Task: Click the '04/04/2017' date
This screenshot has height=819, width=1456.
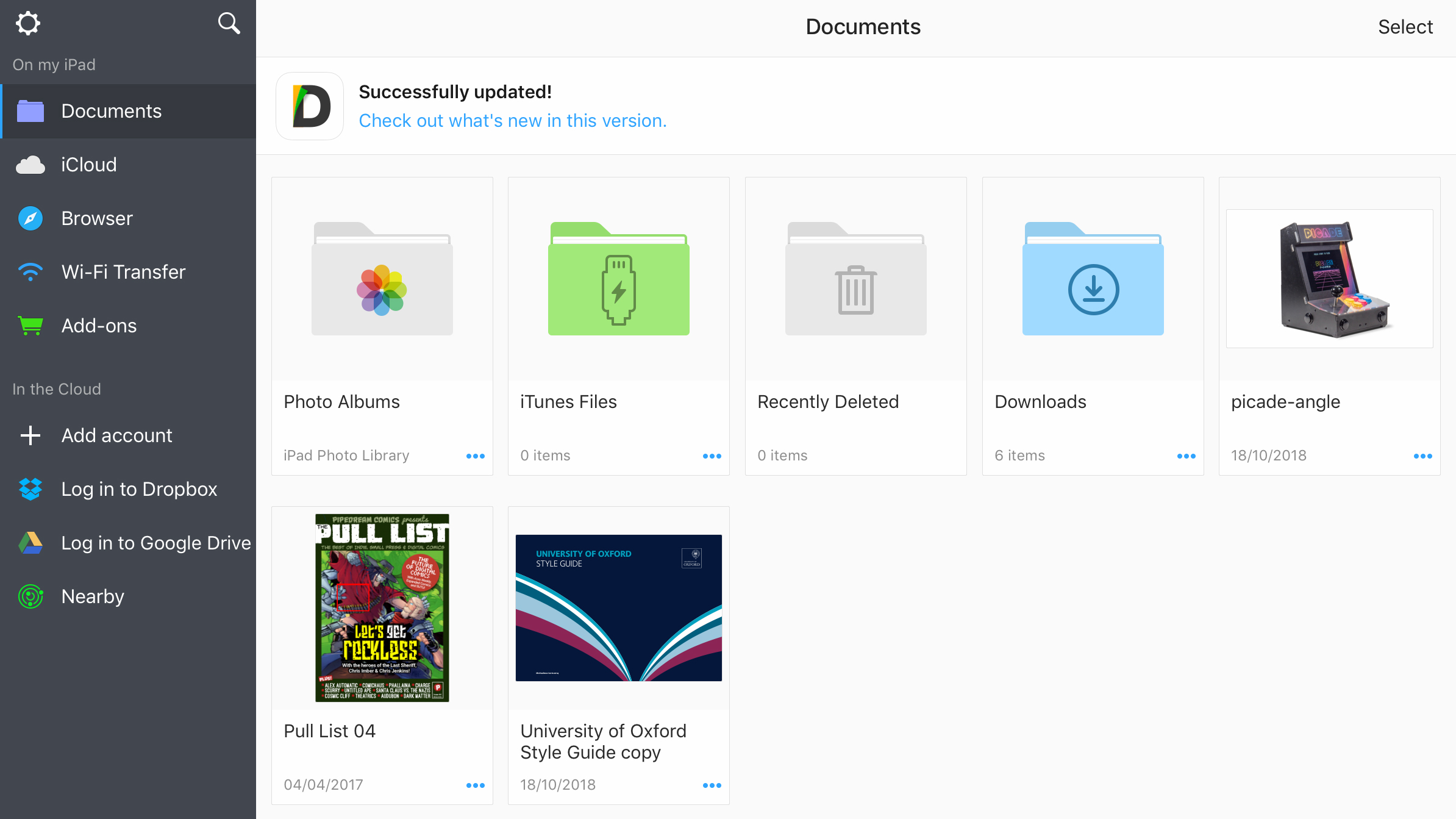Action: [x=323, y=785]
